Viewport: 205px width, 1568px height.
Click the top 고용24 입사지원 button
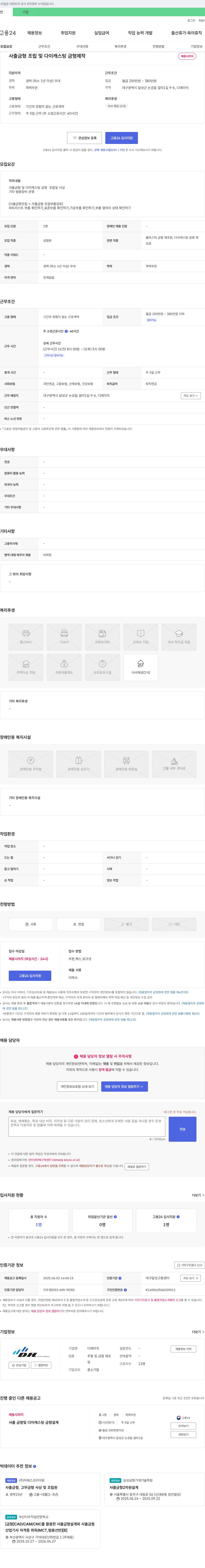click(122, 138)
